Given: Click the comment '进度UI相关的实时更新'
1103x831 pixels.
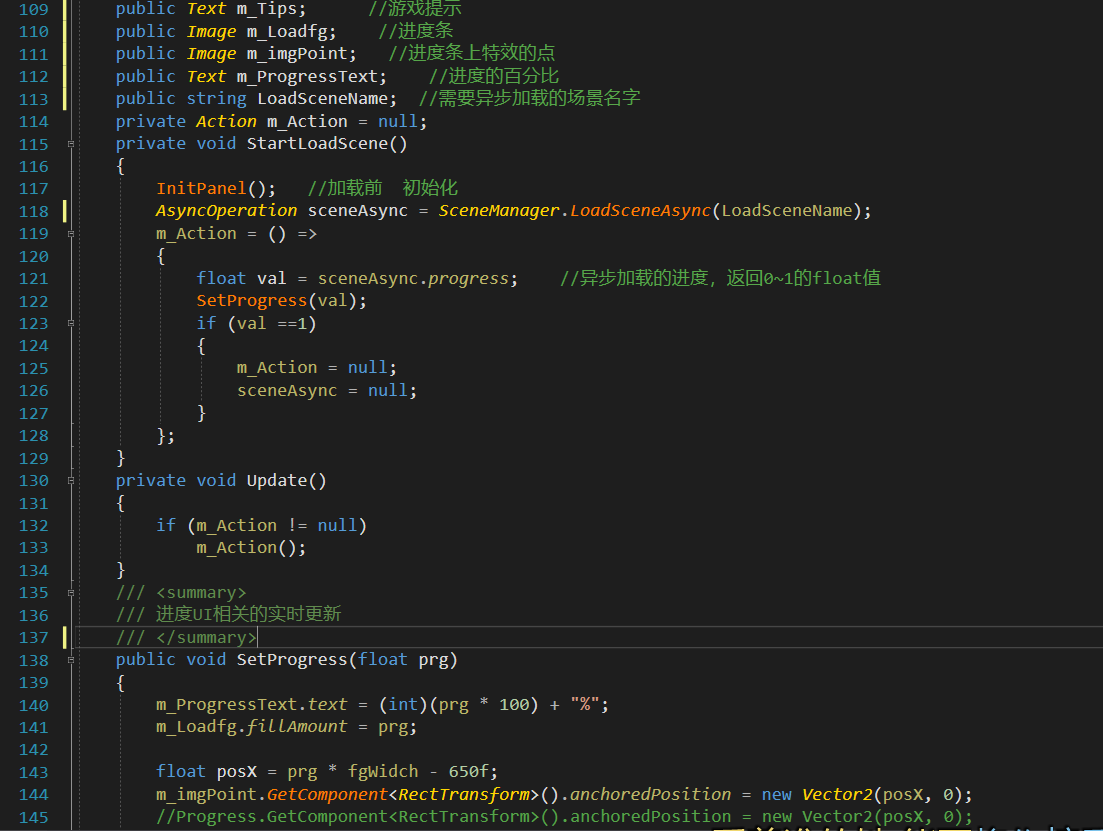Looking at the screenshot, I should [x=248, y=614].
